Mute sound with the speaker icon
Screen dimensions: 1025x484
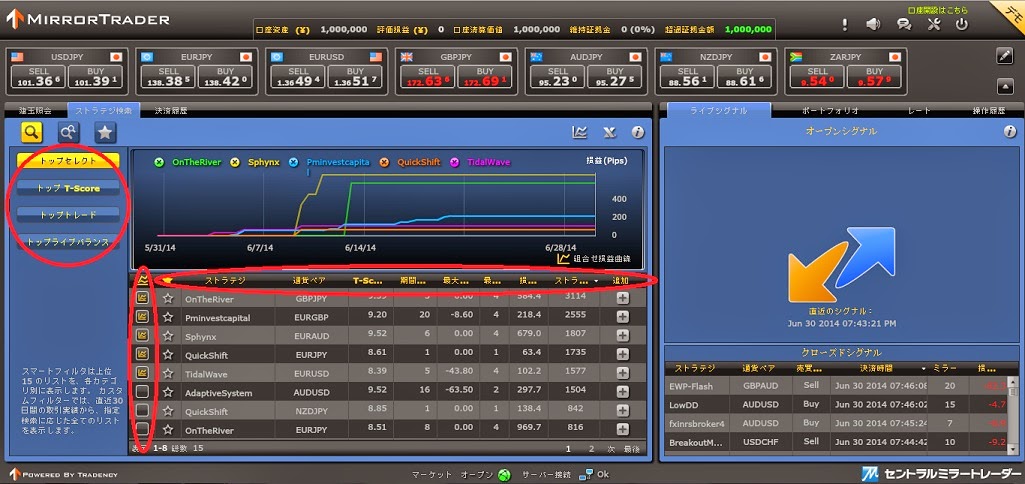point(873,25)
